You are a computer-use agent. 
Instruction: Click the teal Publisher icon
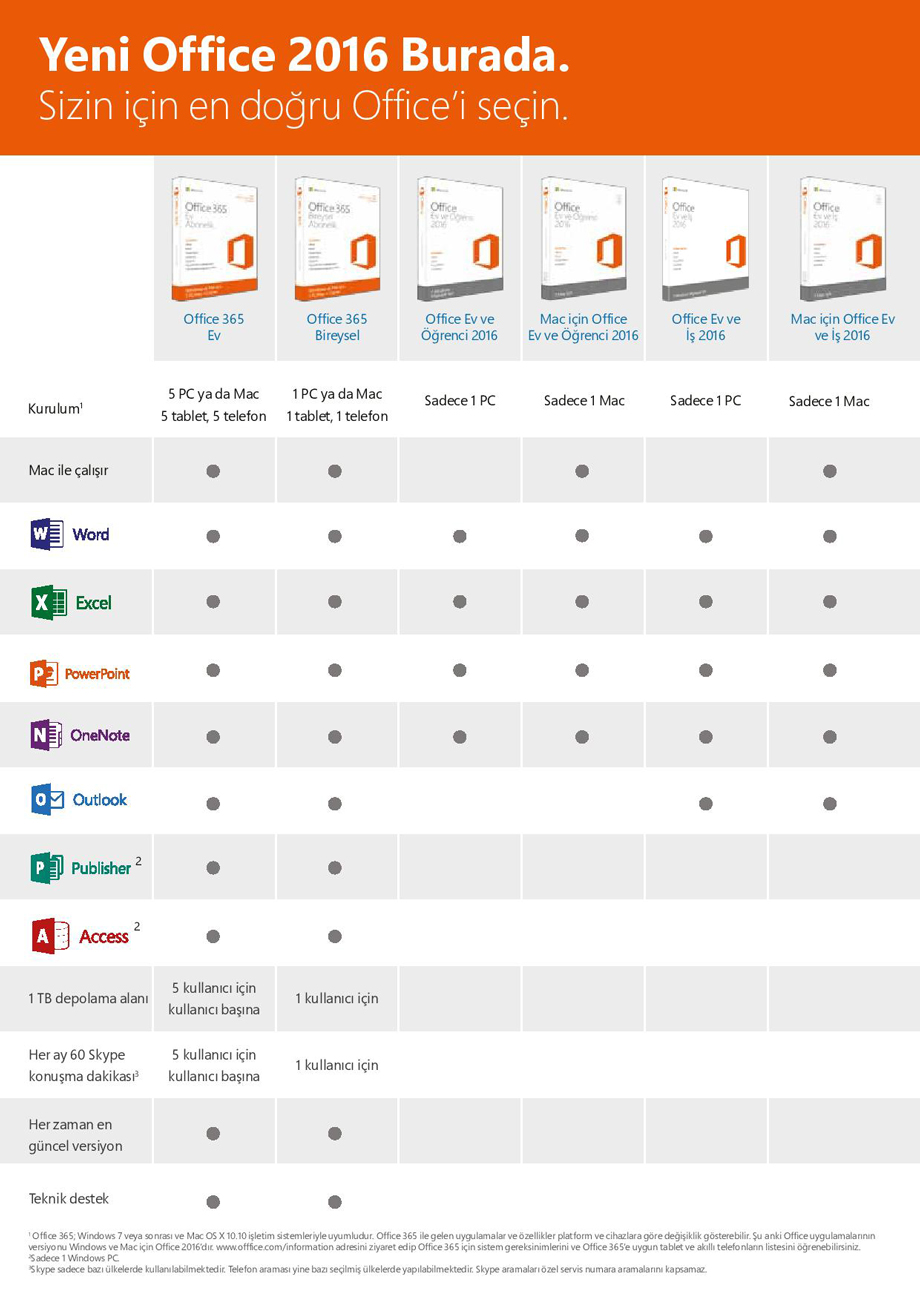[x=47, y=868]
